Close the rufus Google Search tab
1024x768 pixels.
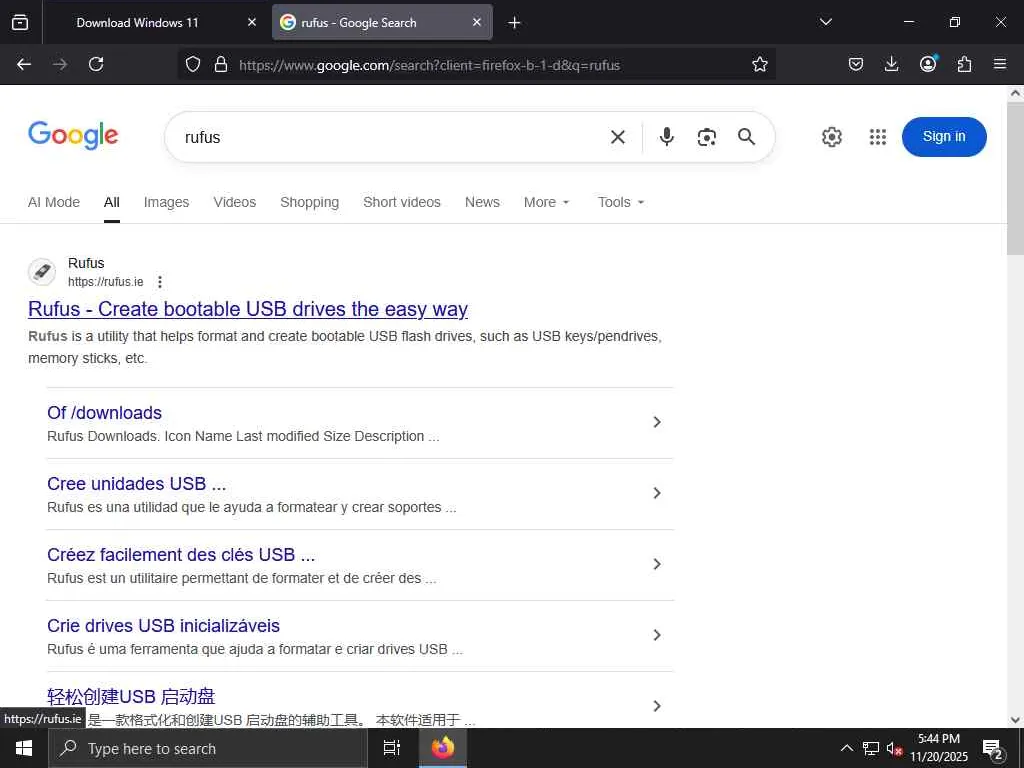(477, 22)
